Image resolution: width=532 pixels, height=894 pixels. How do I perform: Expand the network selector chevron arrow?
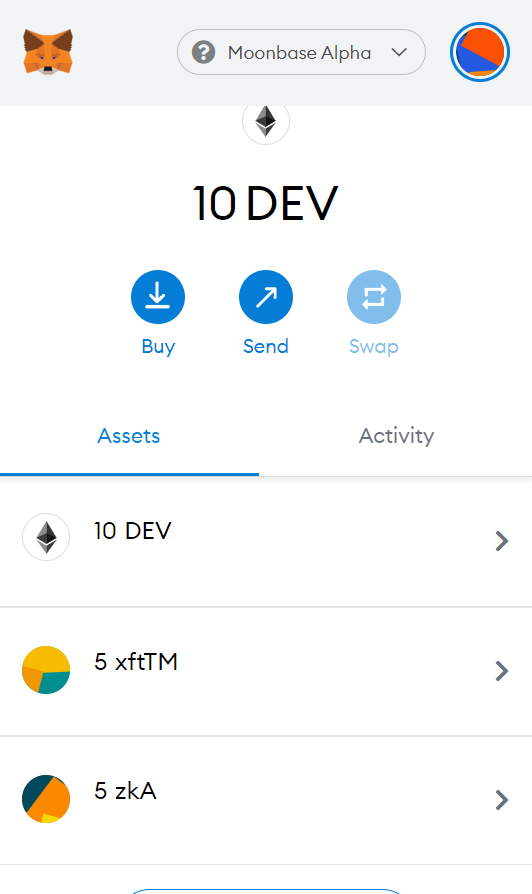coord(399,52)
